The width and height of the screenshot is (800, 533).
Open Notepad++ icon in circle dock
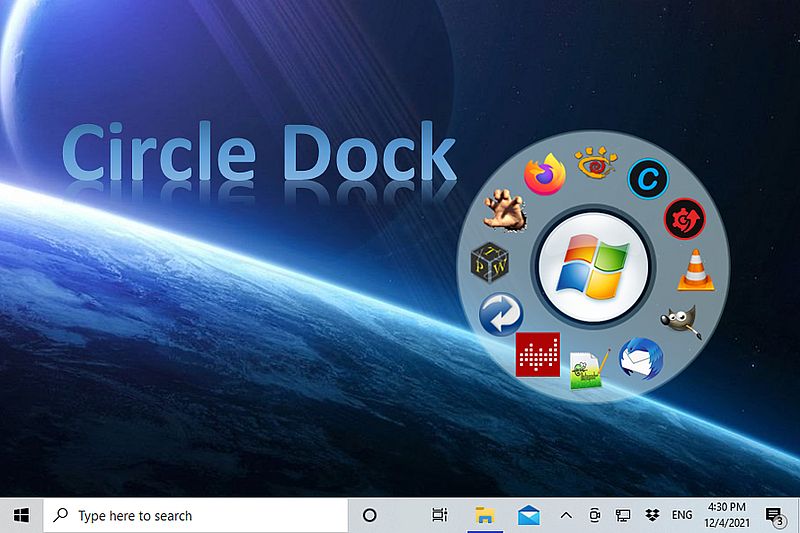click(x=589, y=369)
